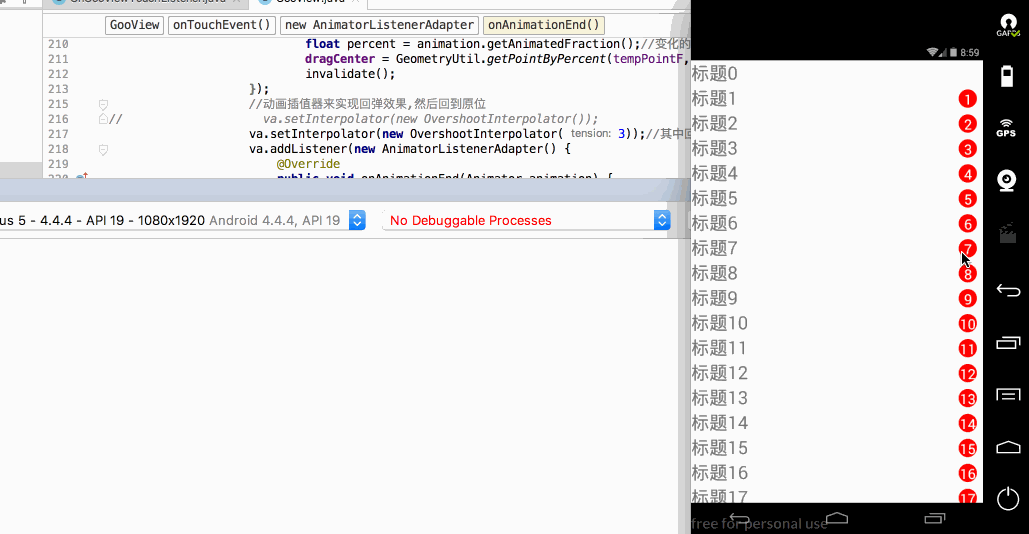Click line number 217 in gutter
This screenshot has height=534, width=1029.
tap(58, 134)
